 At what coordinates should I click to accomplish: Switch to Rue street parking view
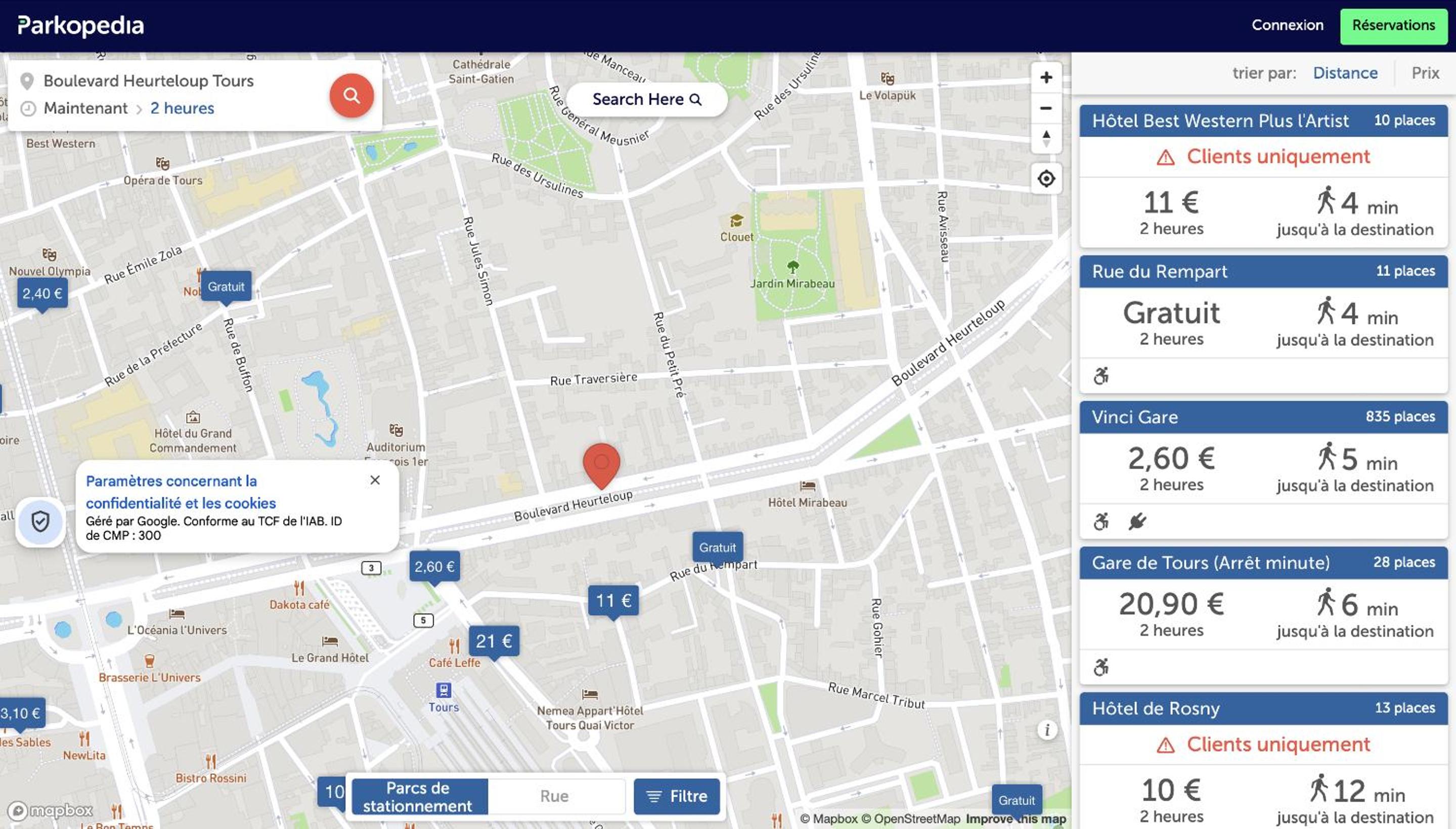554,796
